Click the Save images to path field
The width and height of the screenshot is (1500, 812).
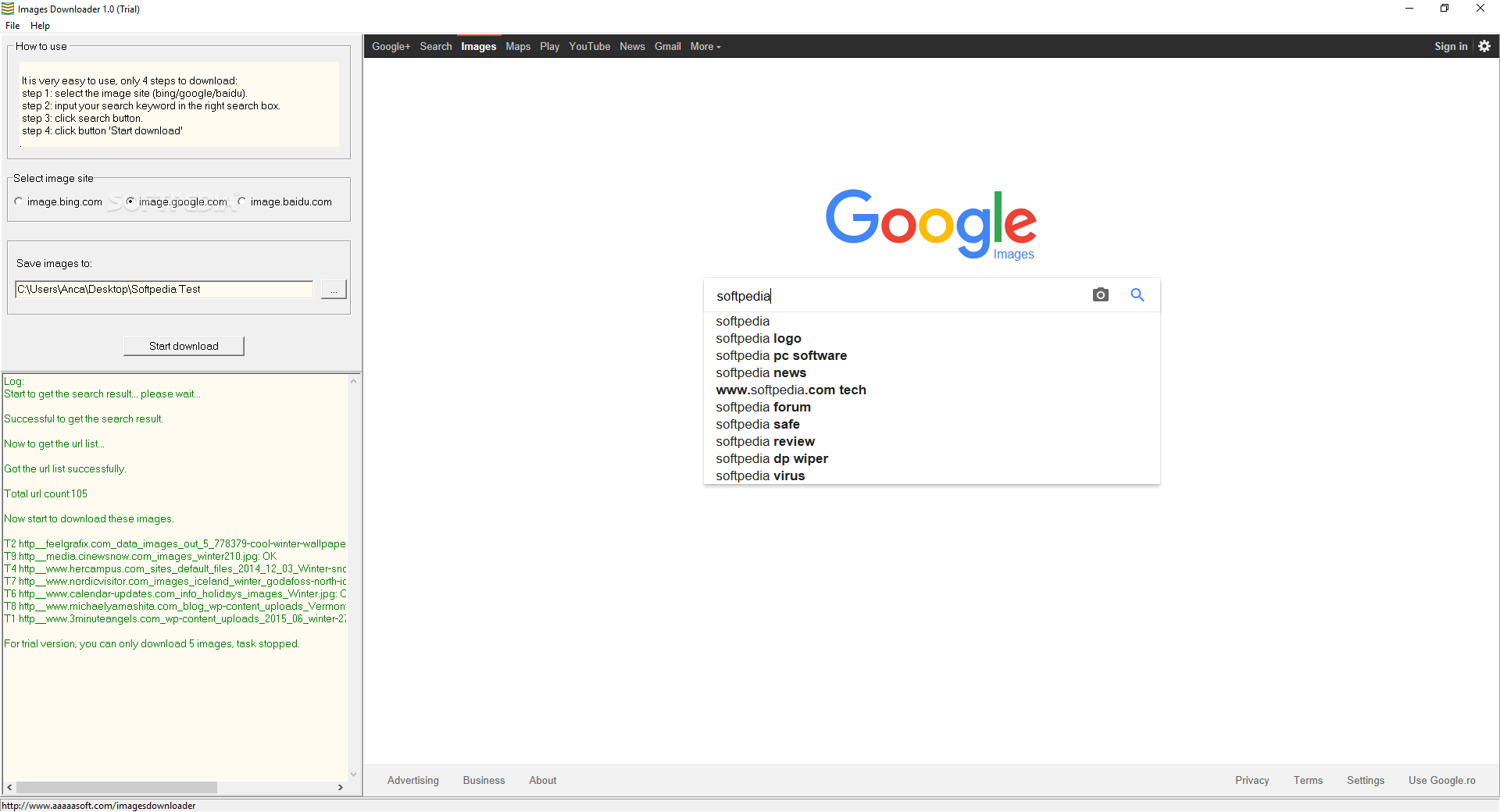pyautogui.click(x=164, y=290)
